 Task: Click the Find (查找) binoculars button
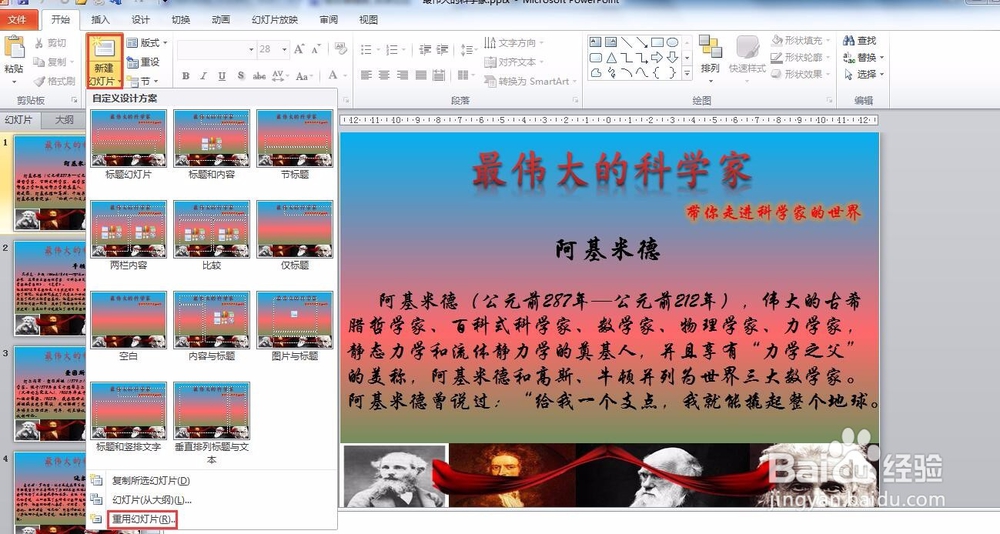(x=860, y=41)
